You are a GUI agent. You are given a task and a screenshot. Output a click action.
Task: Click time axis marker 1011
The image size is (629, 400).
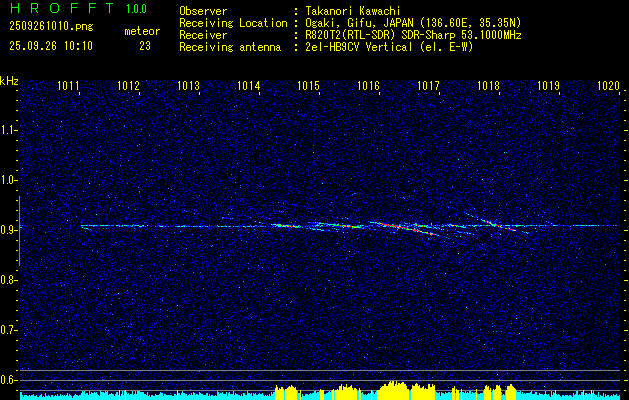click(68, 85)
